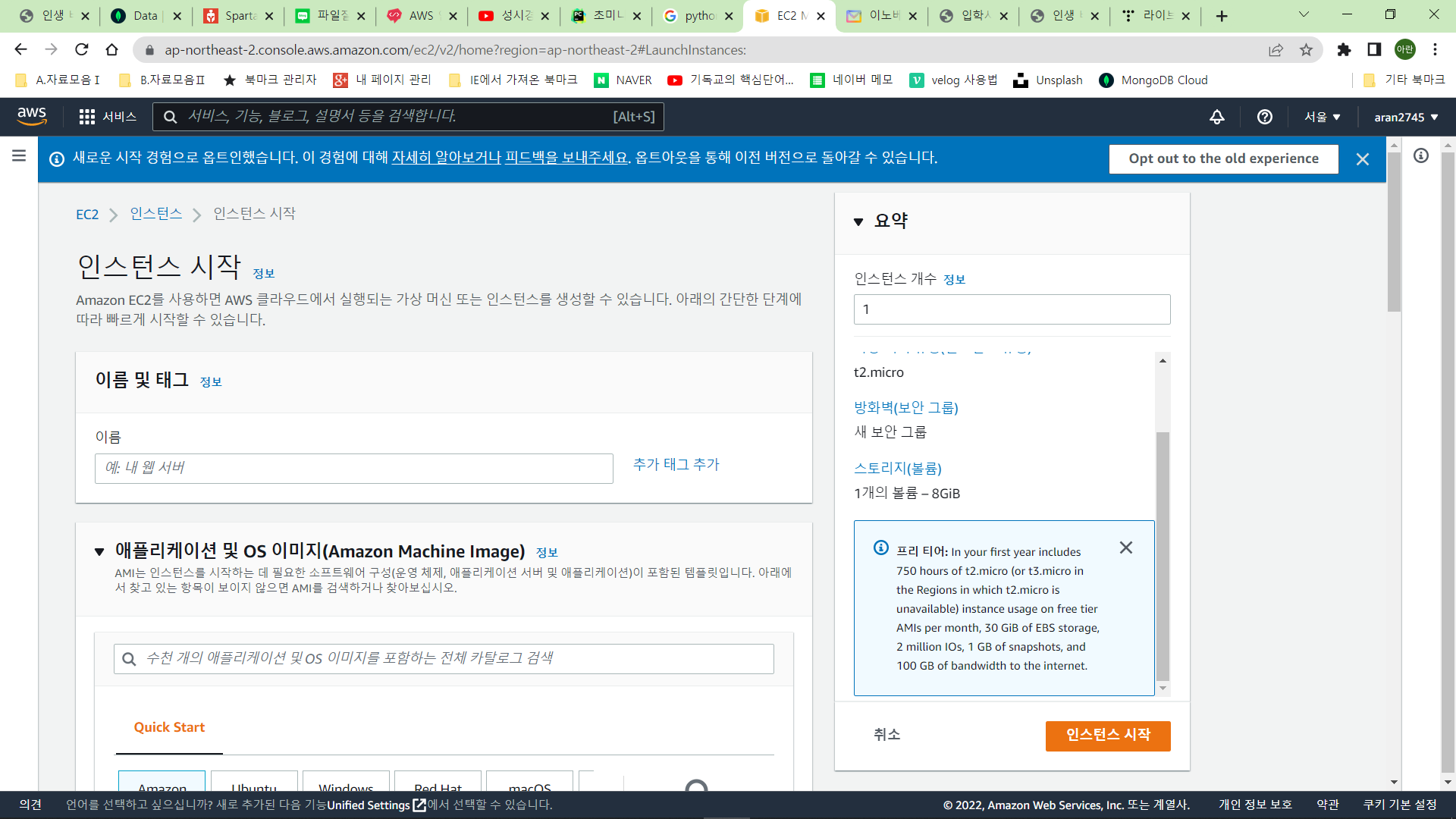Open the IE에서 가져온 북마크 folder
The height and width of the screenshot is (819, 1456).
pyautogui.click(x=513, y=80)
